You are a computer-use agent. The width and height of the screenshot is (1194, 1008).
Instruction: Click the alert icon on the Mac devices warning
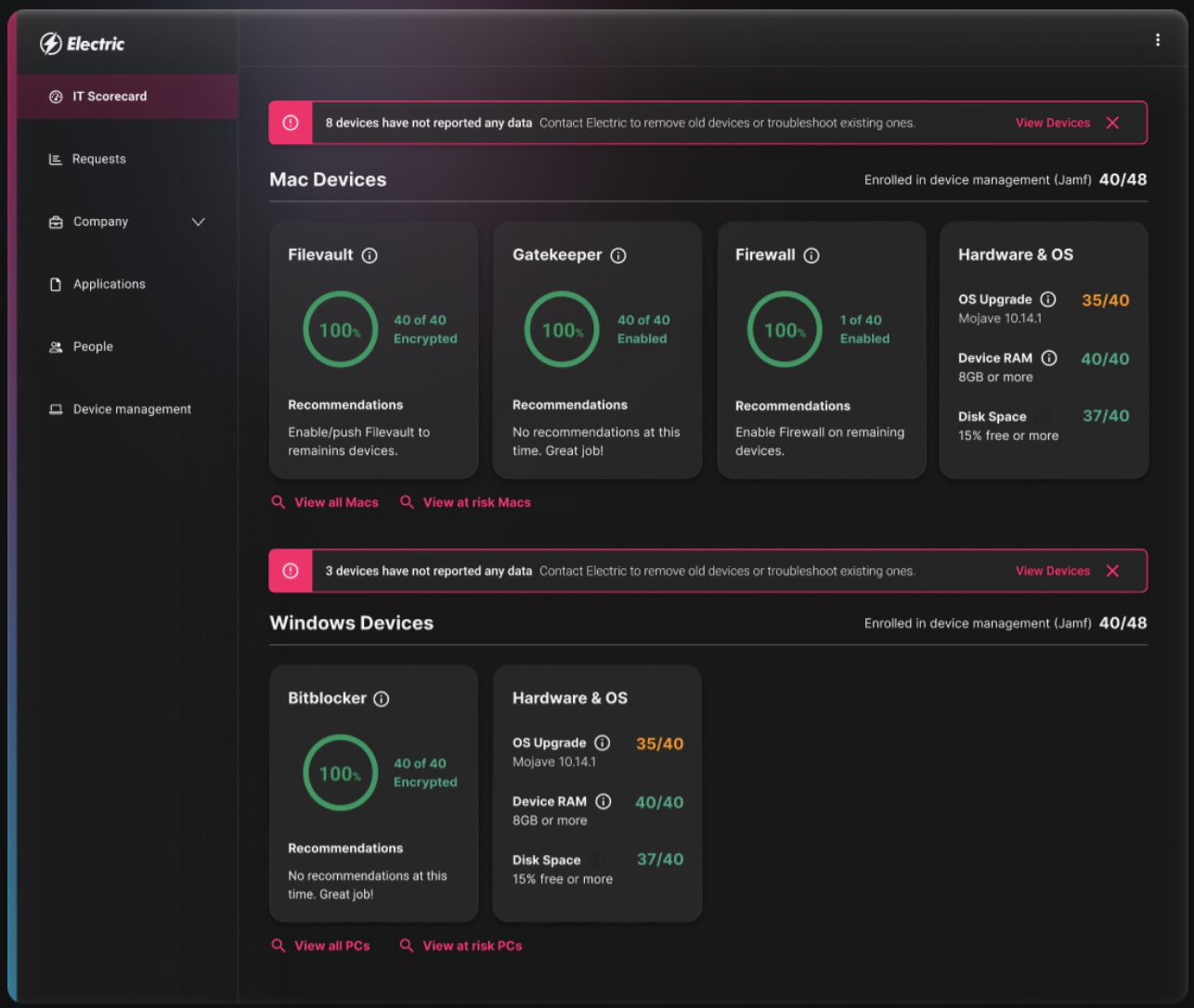pos(291,122)
